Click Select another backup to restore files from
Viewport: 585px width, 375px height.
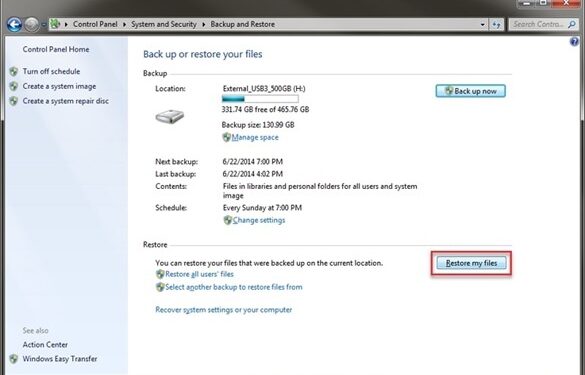[234, 287]
